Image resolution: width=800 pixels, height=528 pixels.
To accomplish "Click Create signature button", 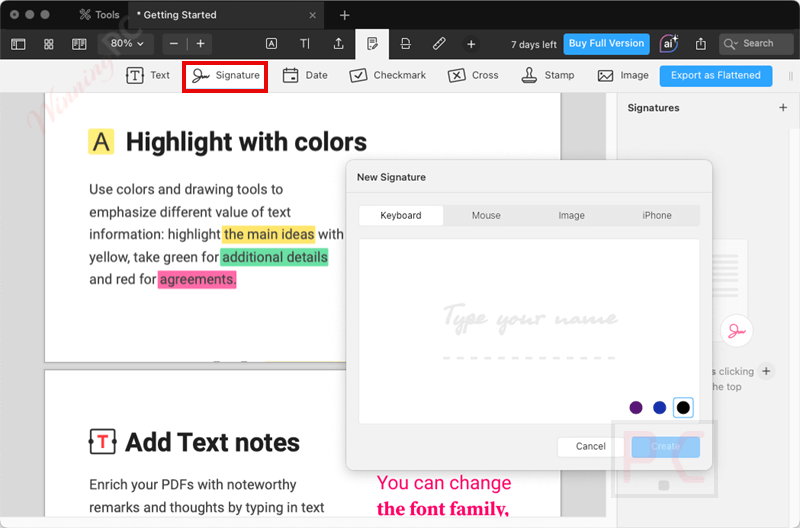I will tap(665, 446).
